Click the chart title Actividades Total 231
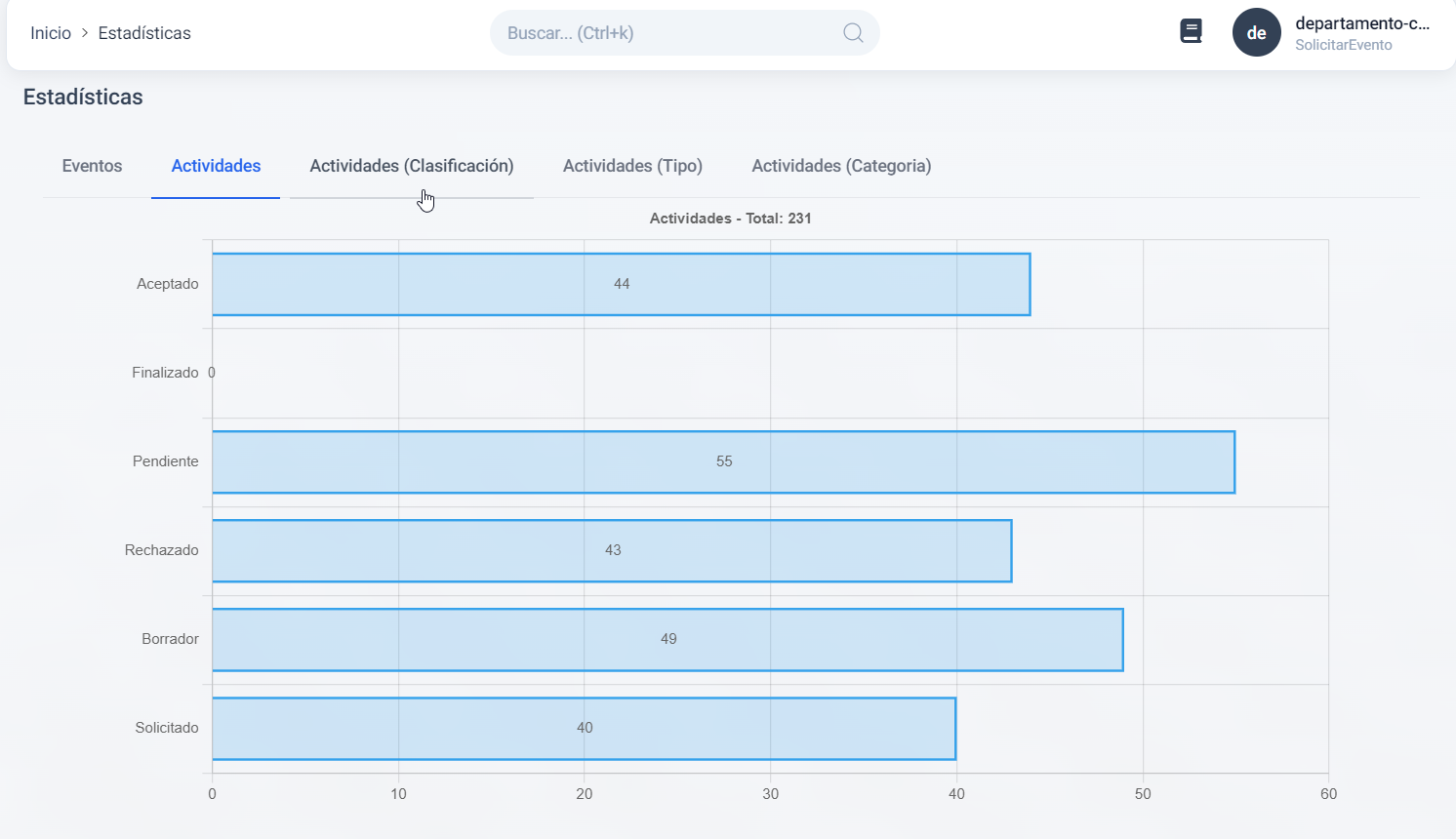 (x=730, y=219)
